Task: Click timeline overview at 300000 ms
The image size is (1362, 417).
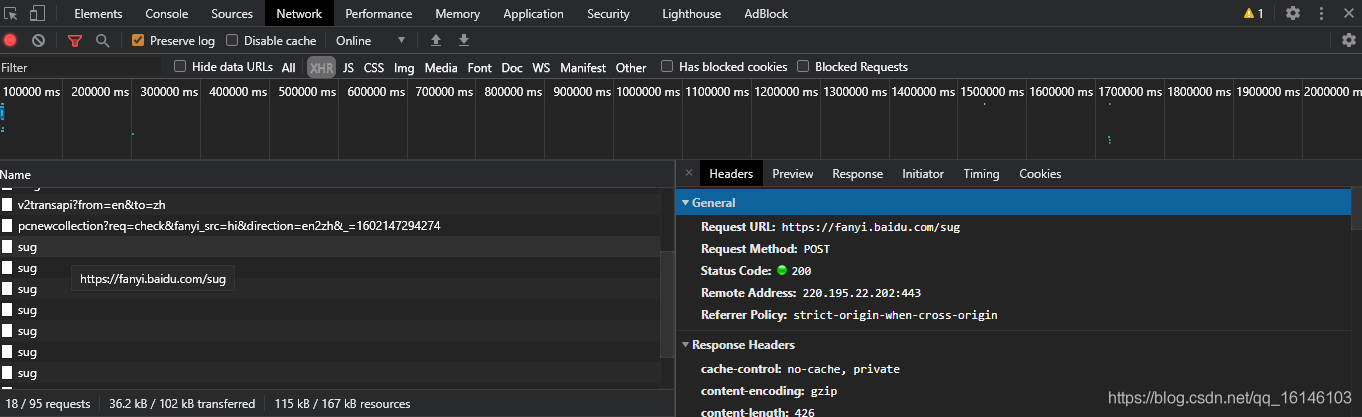Action: (x=167, y=92)
